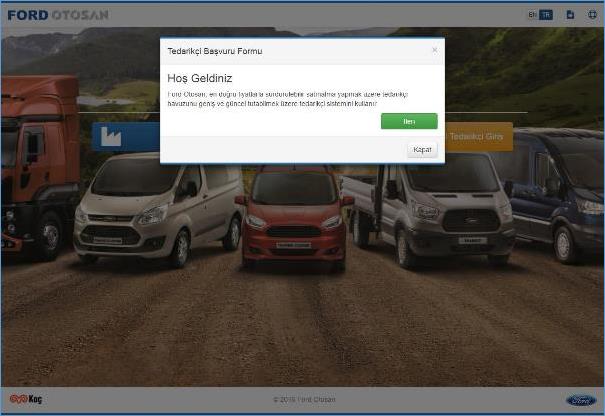Open the Tedarikçi Giriş button
Viewport: 605px width, 416px height.
coord(479,137)
